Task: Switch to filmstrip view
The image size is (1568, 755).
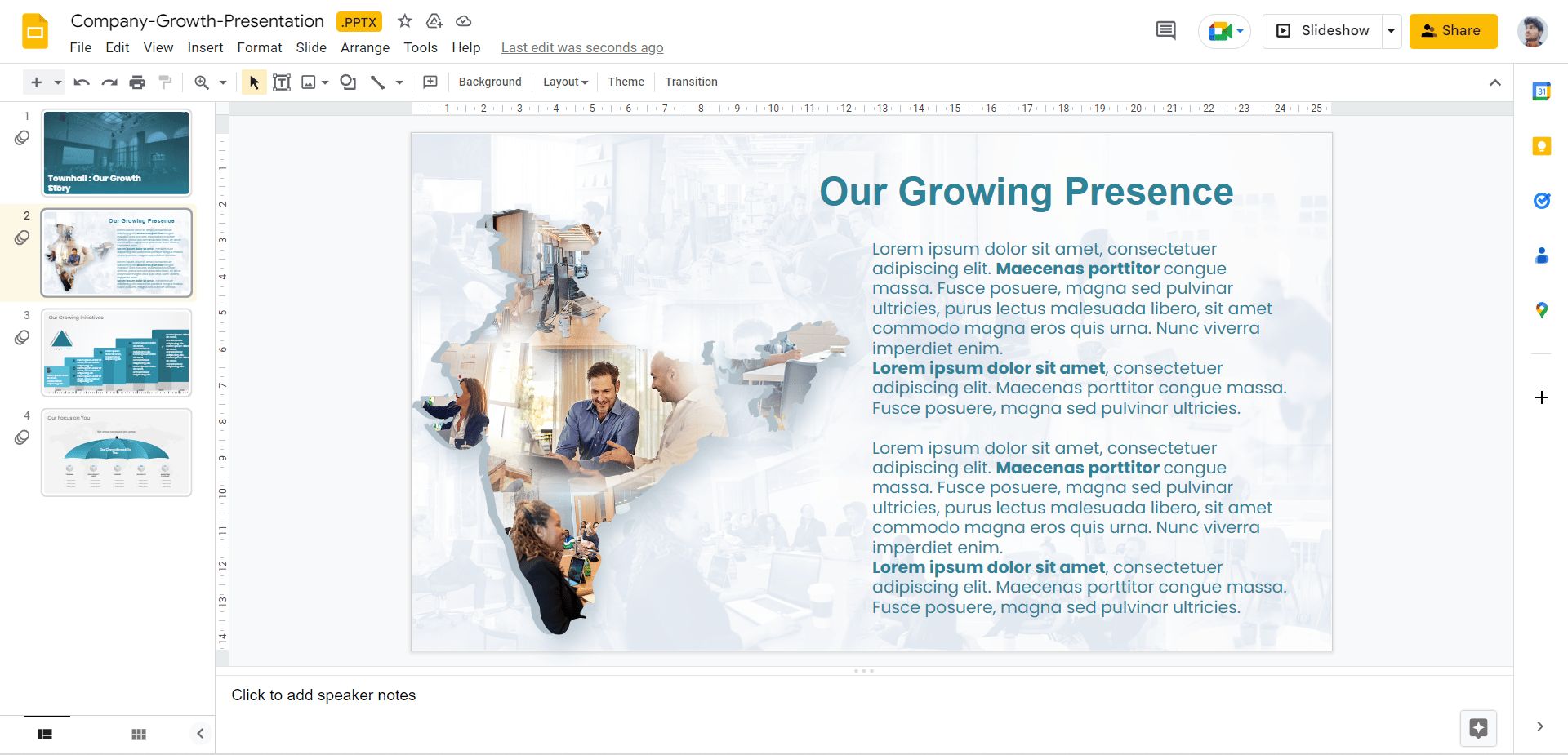Action: (x=45, y=734)
